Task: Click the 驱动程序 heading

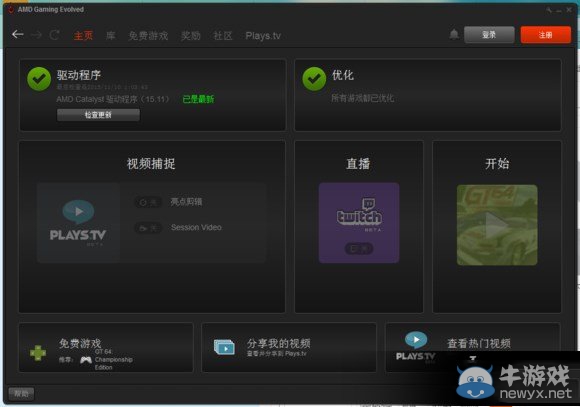Action: tap(78, 75)
